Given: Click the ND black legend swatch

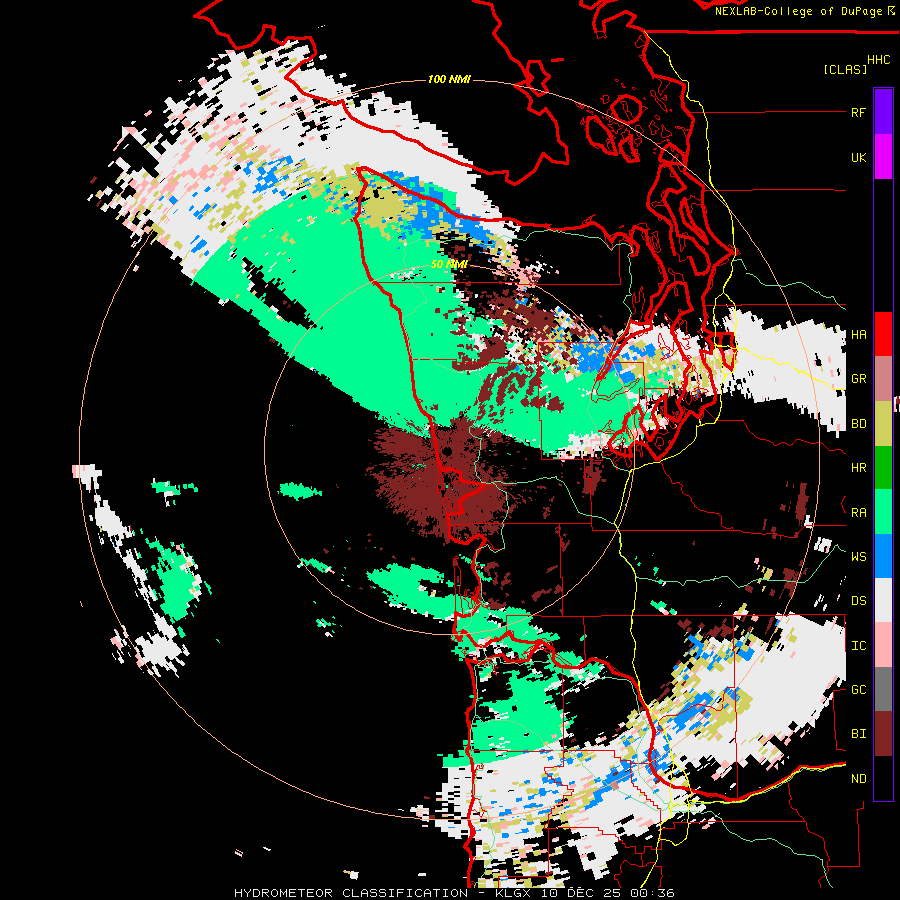Looking at the screenshot, I should click(883, 778).
